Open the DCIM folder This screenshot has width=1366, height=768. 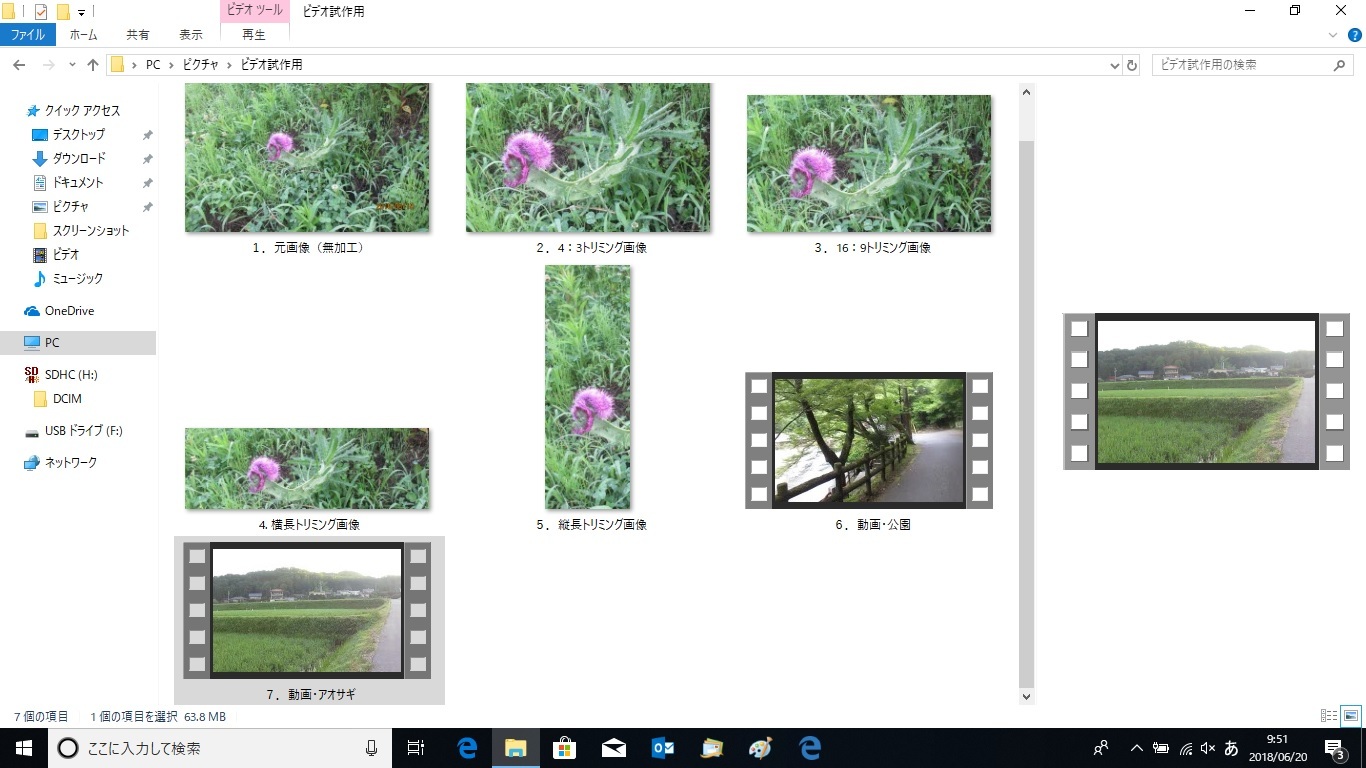67,399
